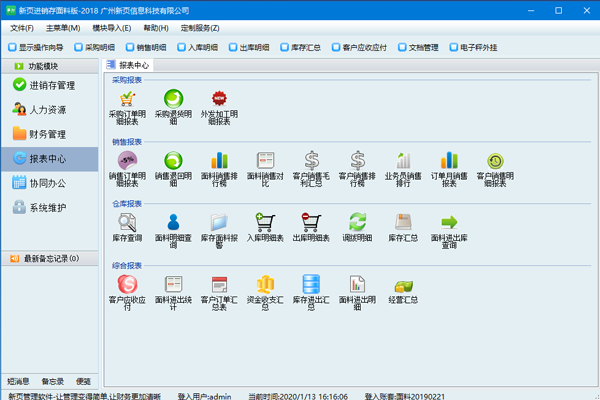Open the 文件(F) menu
600x400 pixels.
coord(22,28)
